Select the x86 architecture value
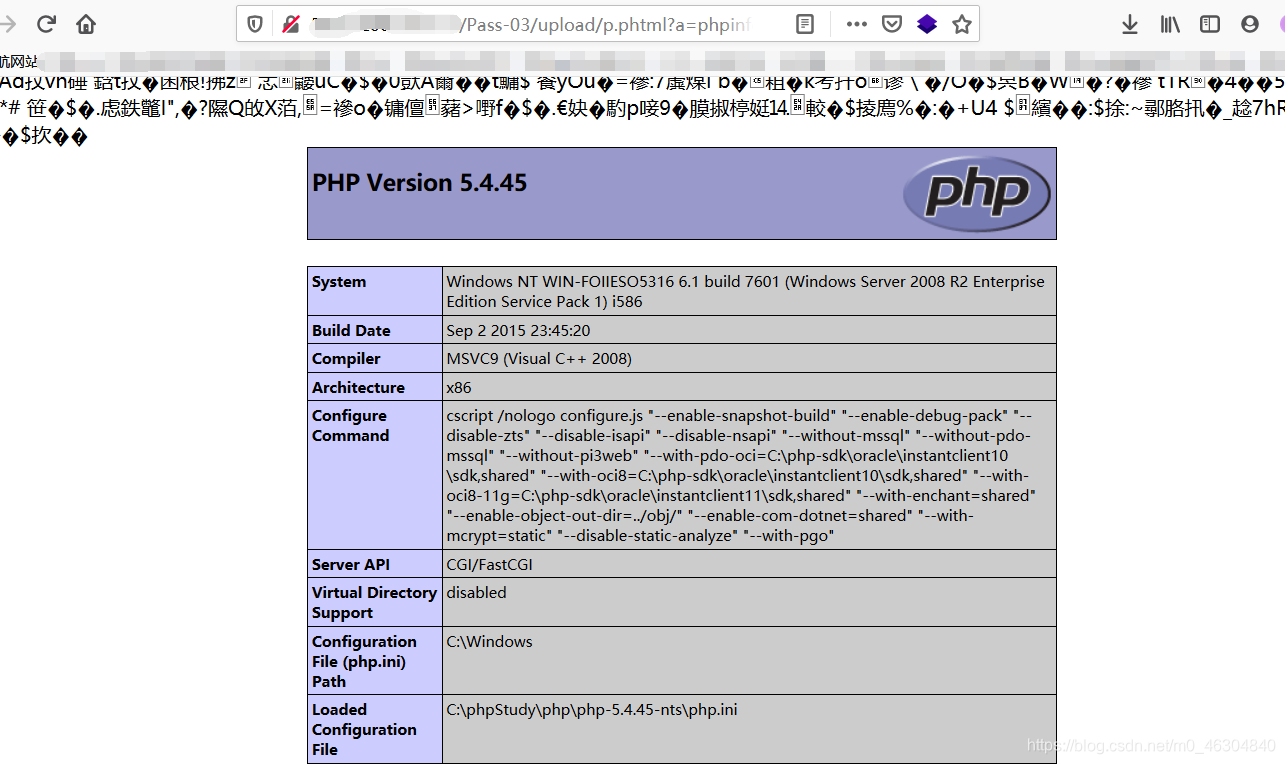The height and width of the screenshot is (764, 1285). point(459,388)
